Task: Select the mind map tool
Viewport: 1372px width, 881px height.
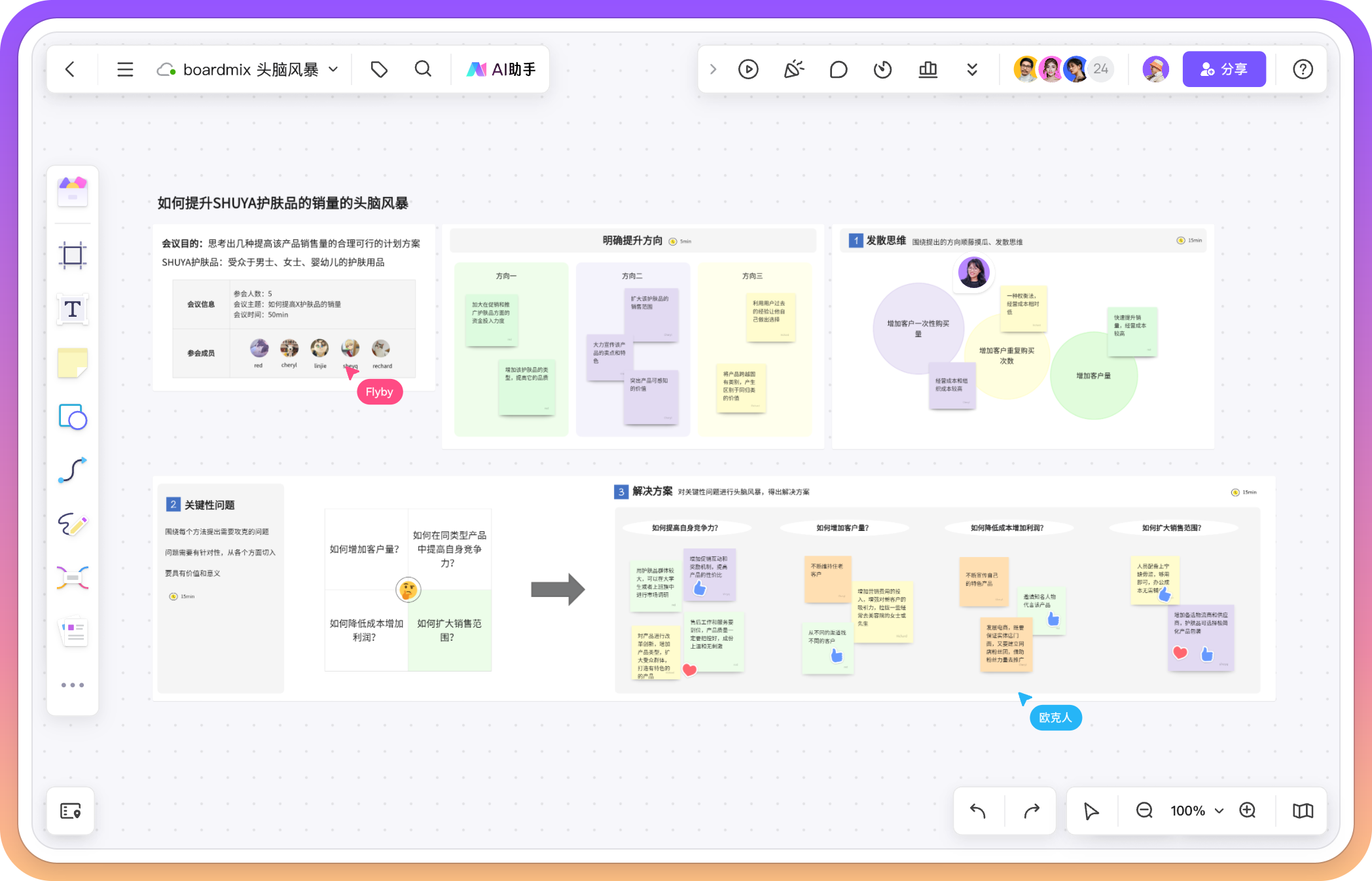Action: (73, 578)
